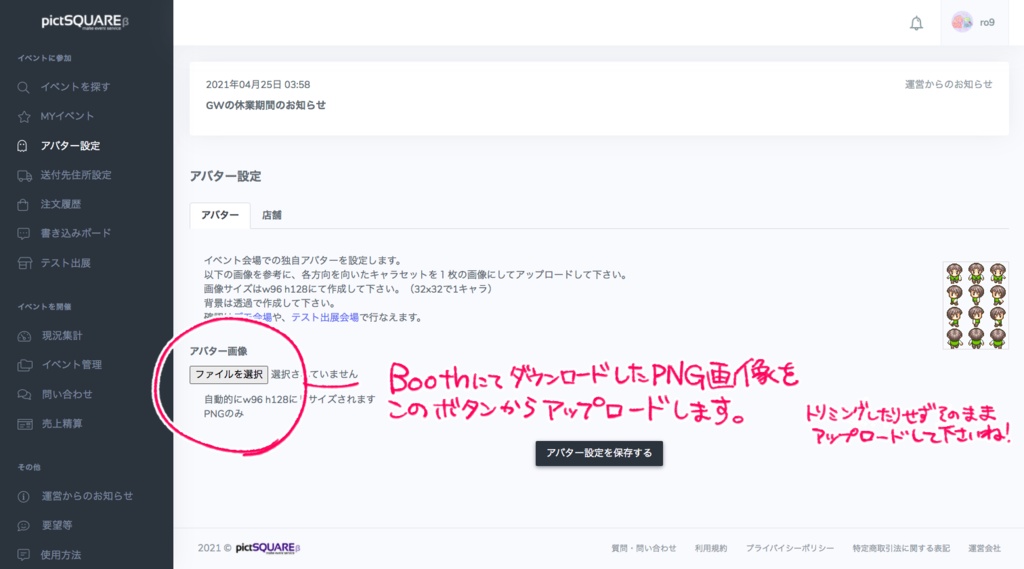1024x569 pixels.
Task: Open 送付先住所設定 menu entry
Action: [76, 175]
